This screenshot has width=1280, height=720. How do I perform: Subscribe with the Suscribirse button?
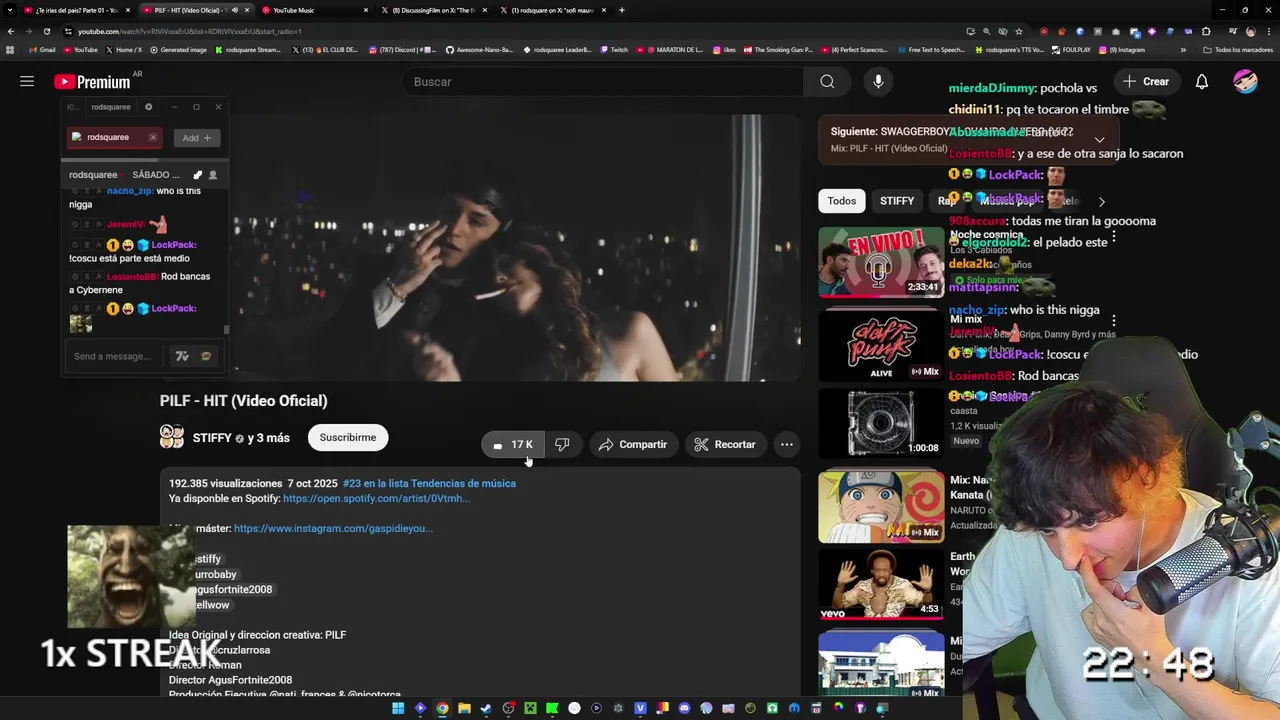(348, 437)
